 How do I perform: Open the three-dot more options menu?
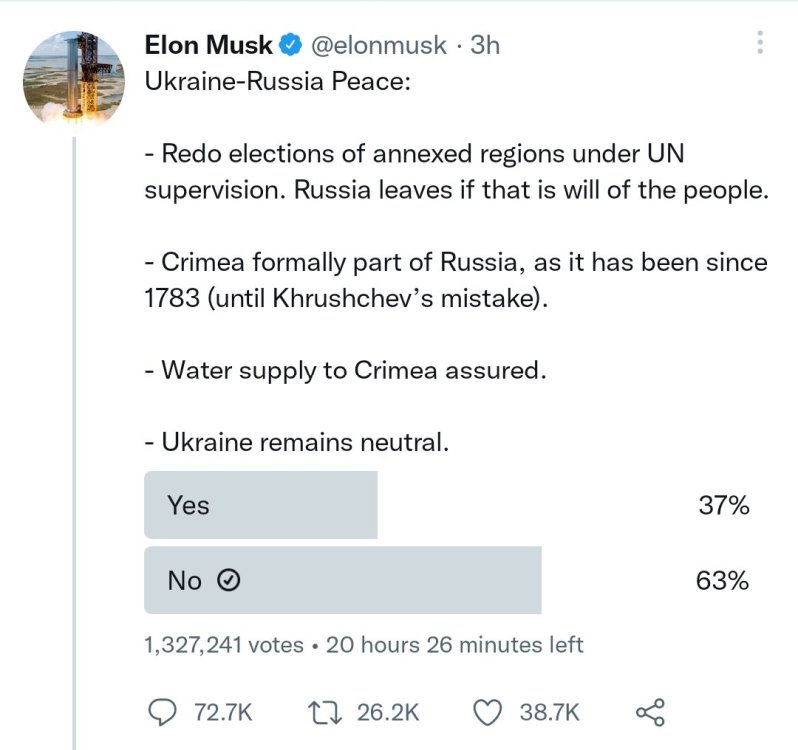[760, 42]
